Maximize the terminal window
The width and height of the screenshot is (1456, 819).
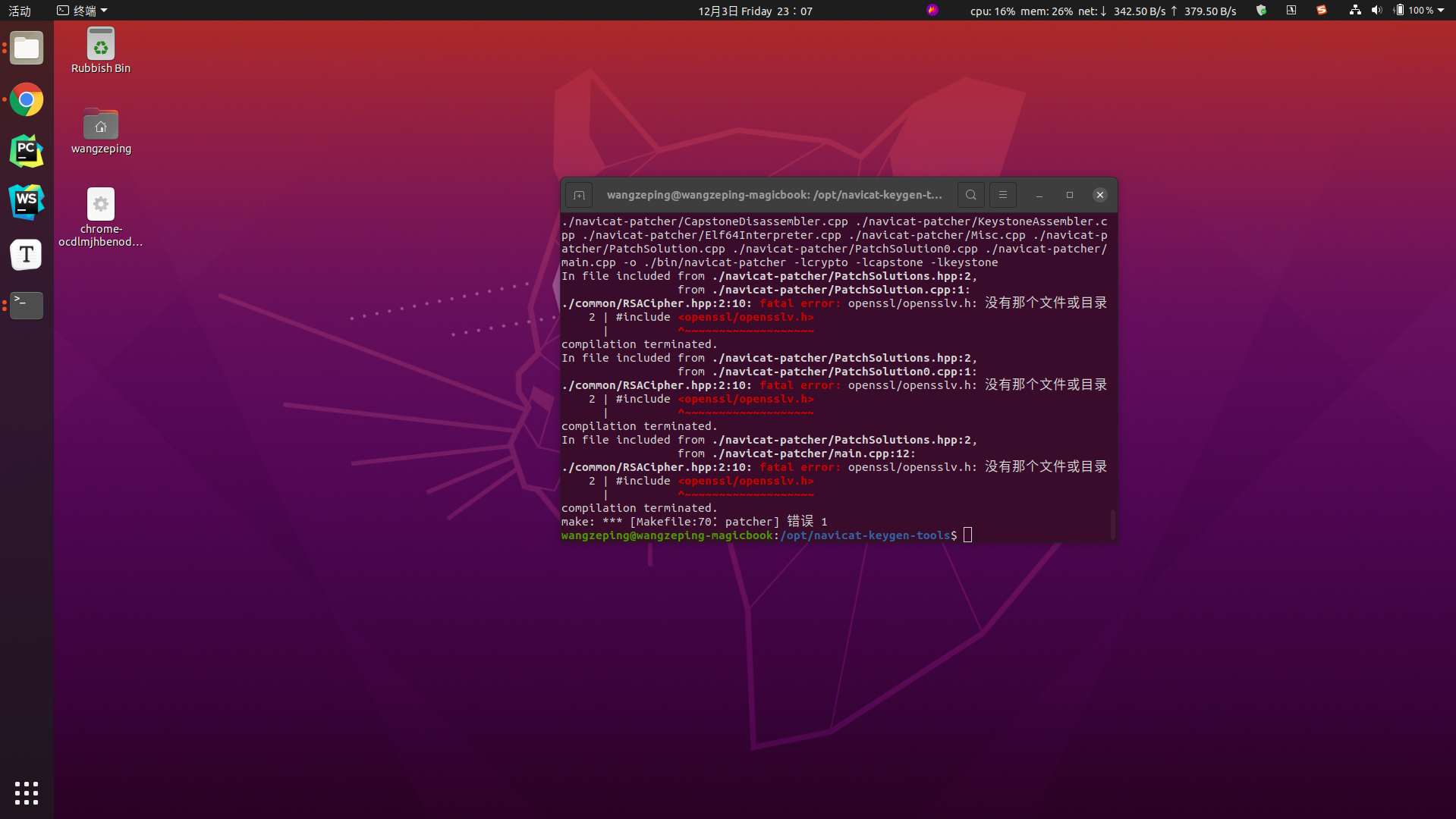click(x=1070, y=196)
